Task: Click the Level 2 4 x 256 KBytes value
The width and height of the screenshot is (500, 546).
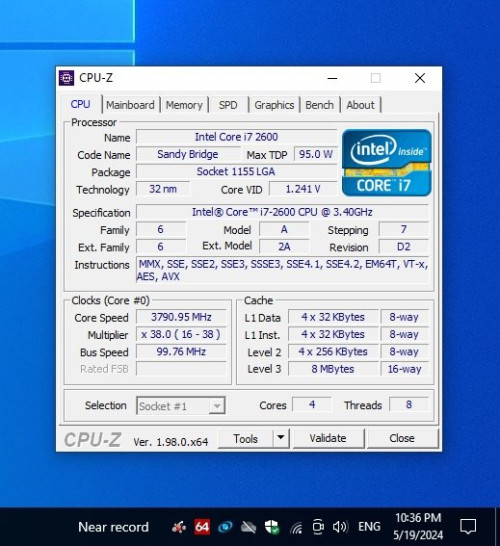Action: (x=333, y=352)
